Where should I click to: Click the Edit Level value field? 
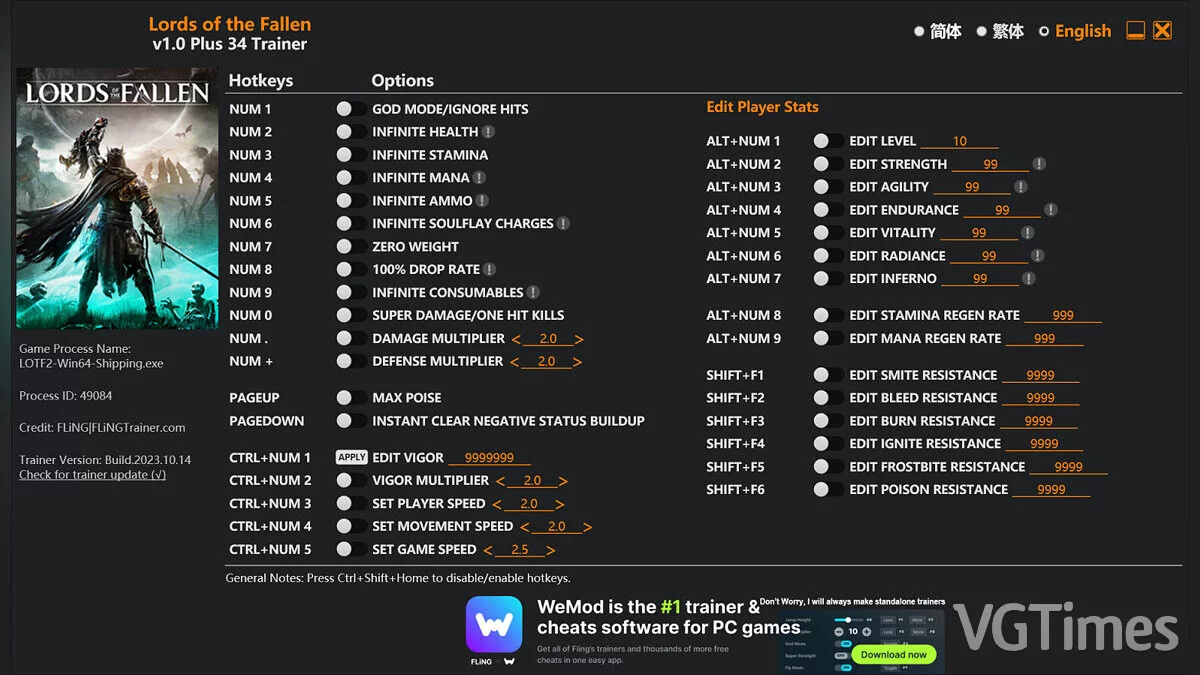pos(960,142)
